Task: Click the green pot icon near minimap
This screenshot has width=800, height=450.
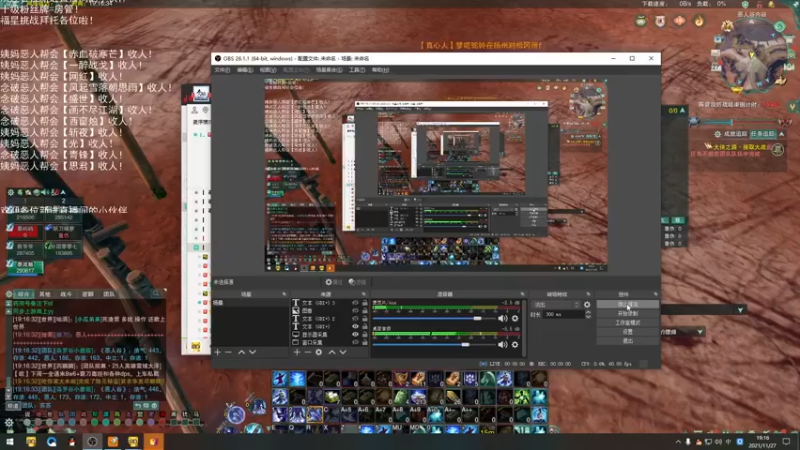Action: pos(641,21)
